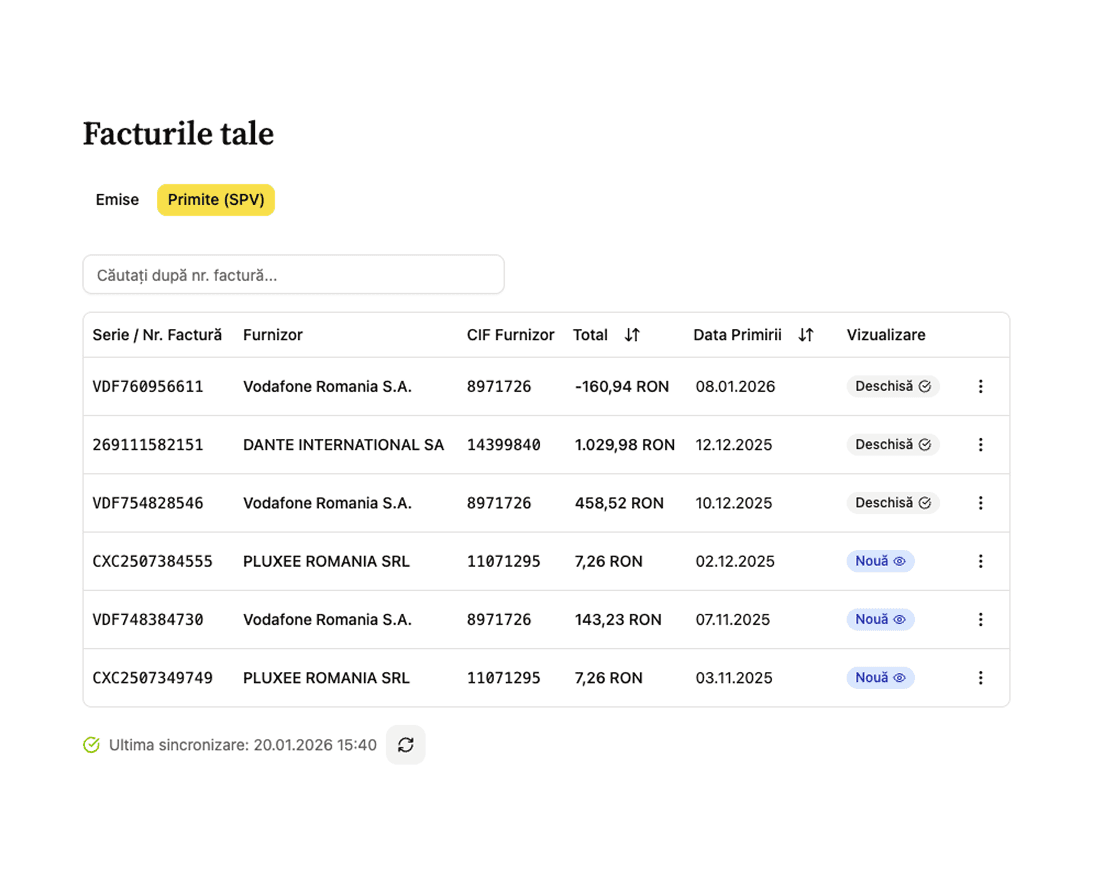
Task: Open three-dot menu for invoice VDF754828546
Action: [x=980, y=503]
